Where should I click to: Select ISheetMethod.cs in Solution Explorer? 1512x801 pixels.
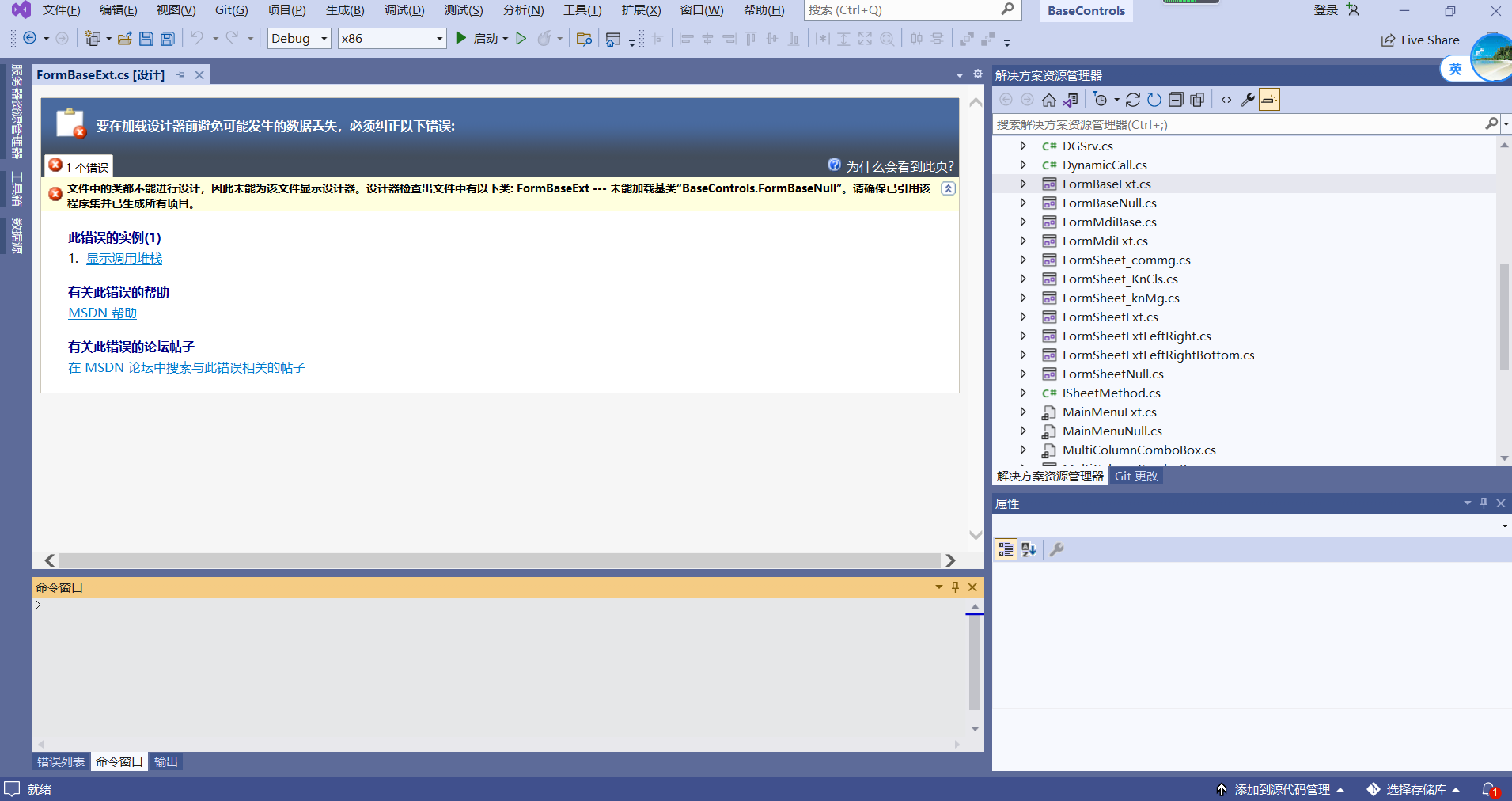click(x=1111, y=393)
